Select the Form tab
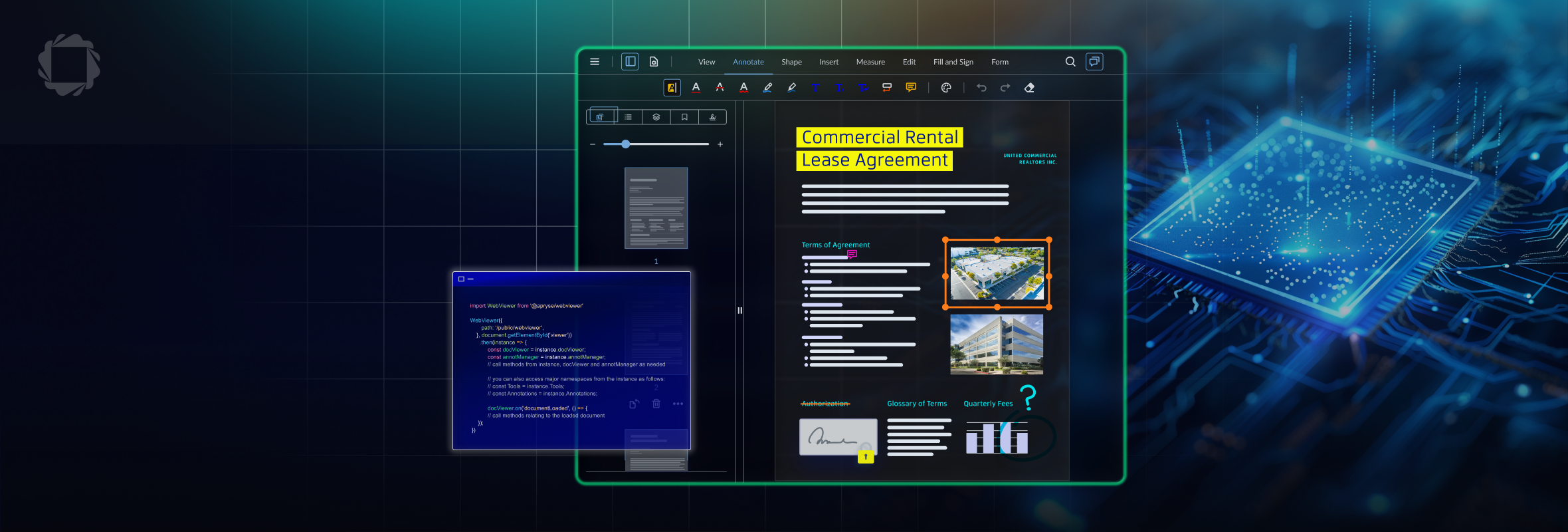1568x532 pixels. pyautogui.click(x=999, y=62)
